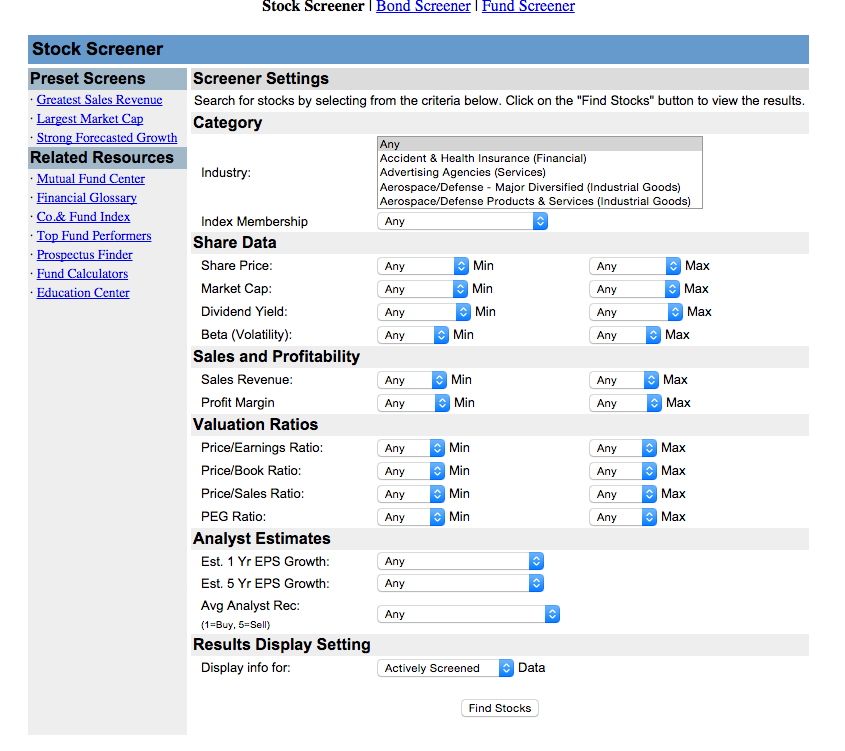Open the Prospectus Finder link
This screenshot has width=845, height=751.
tap(85, 254)
